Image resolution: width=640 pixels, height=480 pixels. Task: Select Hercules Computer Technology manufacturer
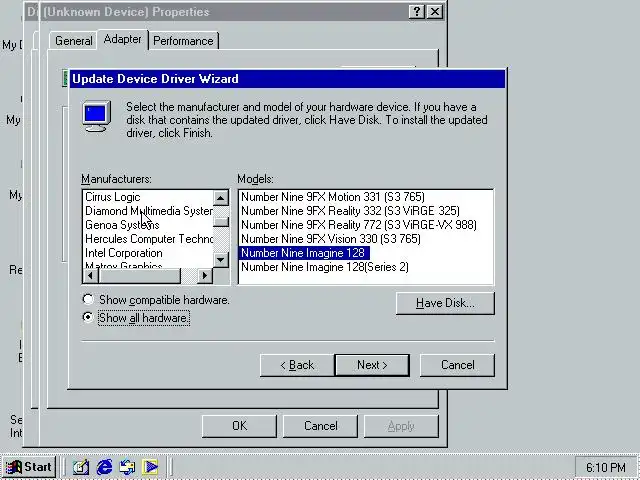point(148,239)
